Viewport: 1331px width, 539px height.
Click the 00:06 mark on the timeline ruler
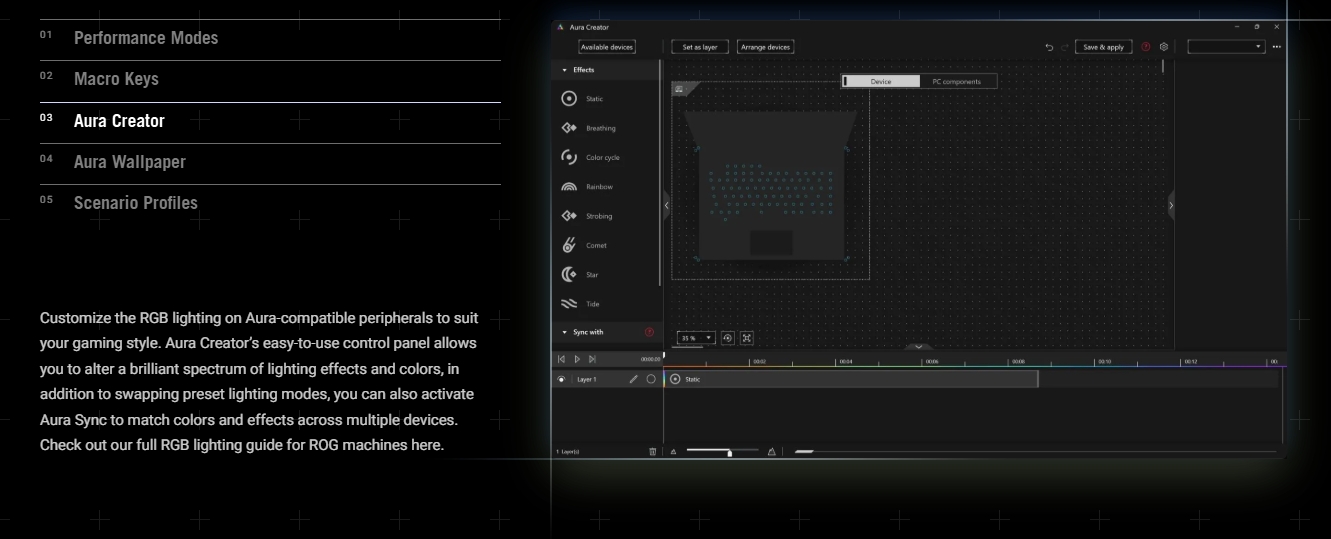930,361
